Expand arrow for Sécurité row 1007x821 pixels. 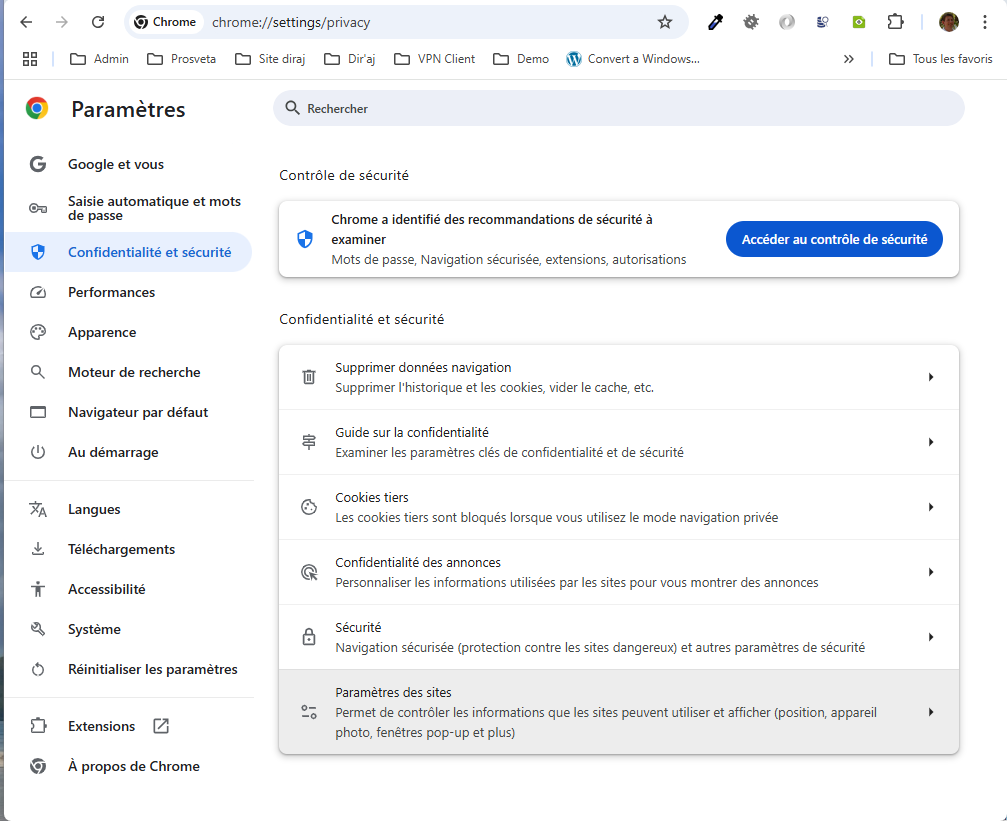coord(931,637)
